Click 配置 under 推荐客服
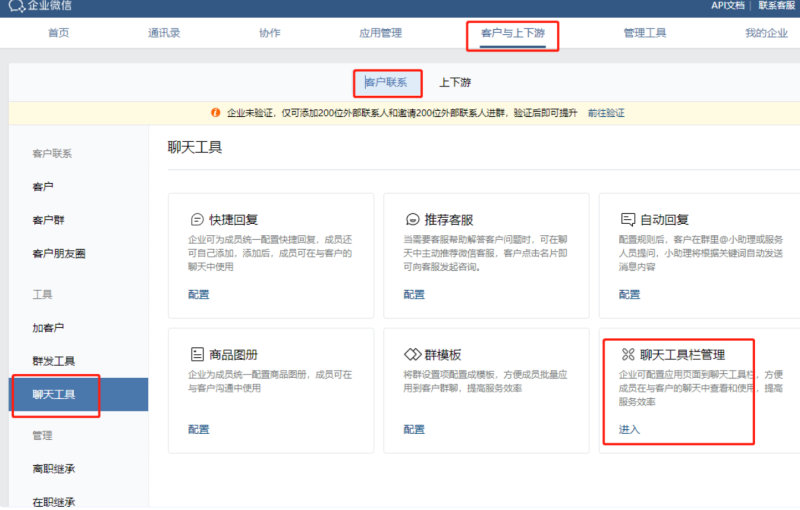 (414, 294)
